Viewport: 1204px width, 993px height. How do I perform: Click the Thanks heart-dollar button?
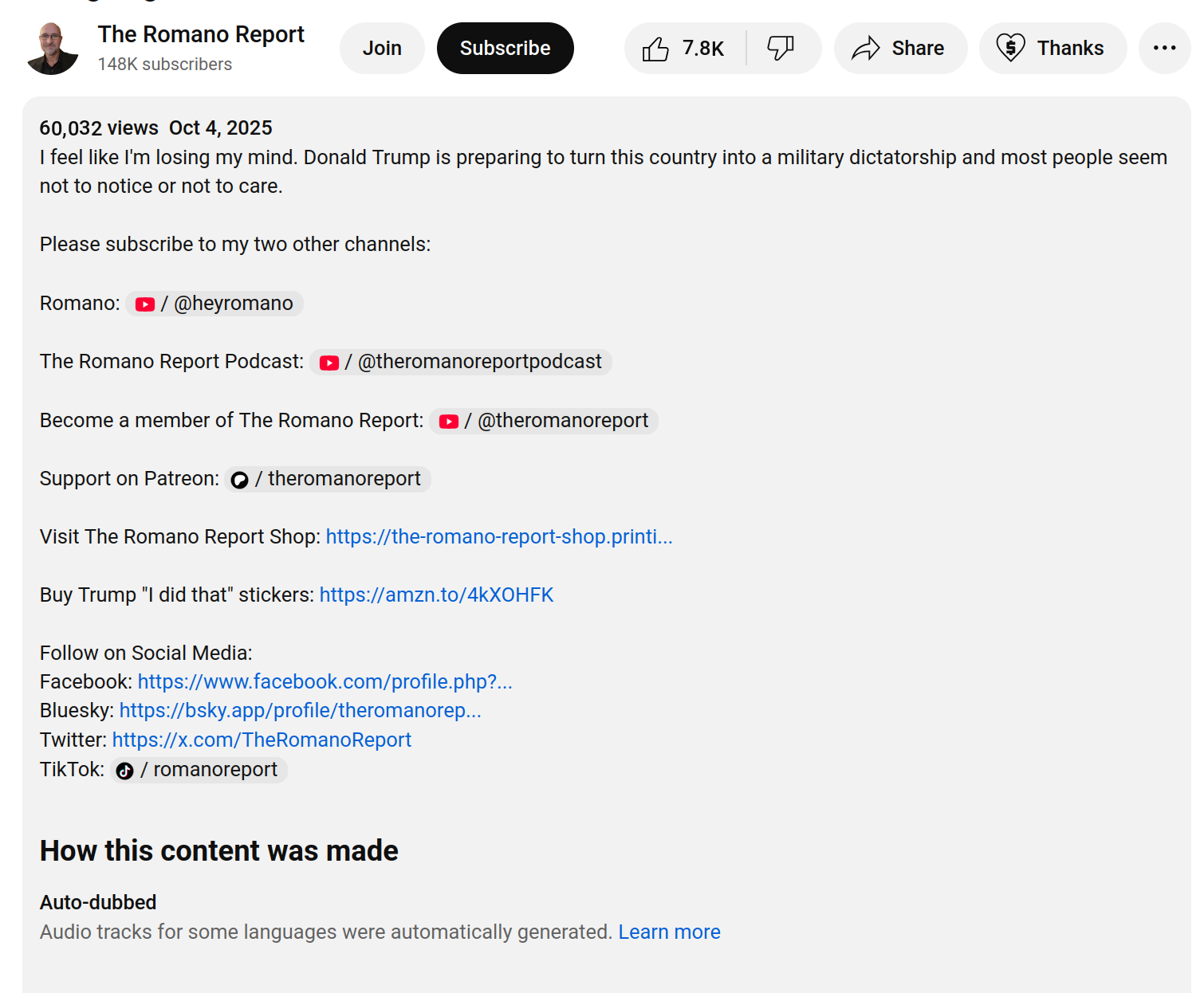(x=1053, y=49)
